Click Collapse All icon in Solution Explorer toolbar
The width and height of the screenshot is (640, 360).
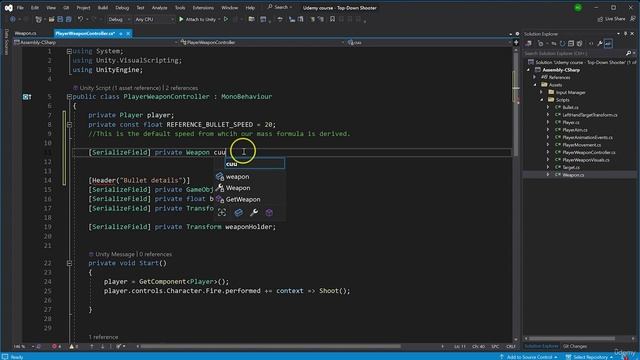coord(571,44)
